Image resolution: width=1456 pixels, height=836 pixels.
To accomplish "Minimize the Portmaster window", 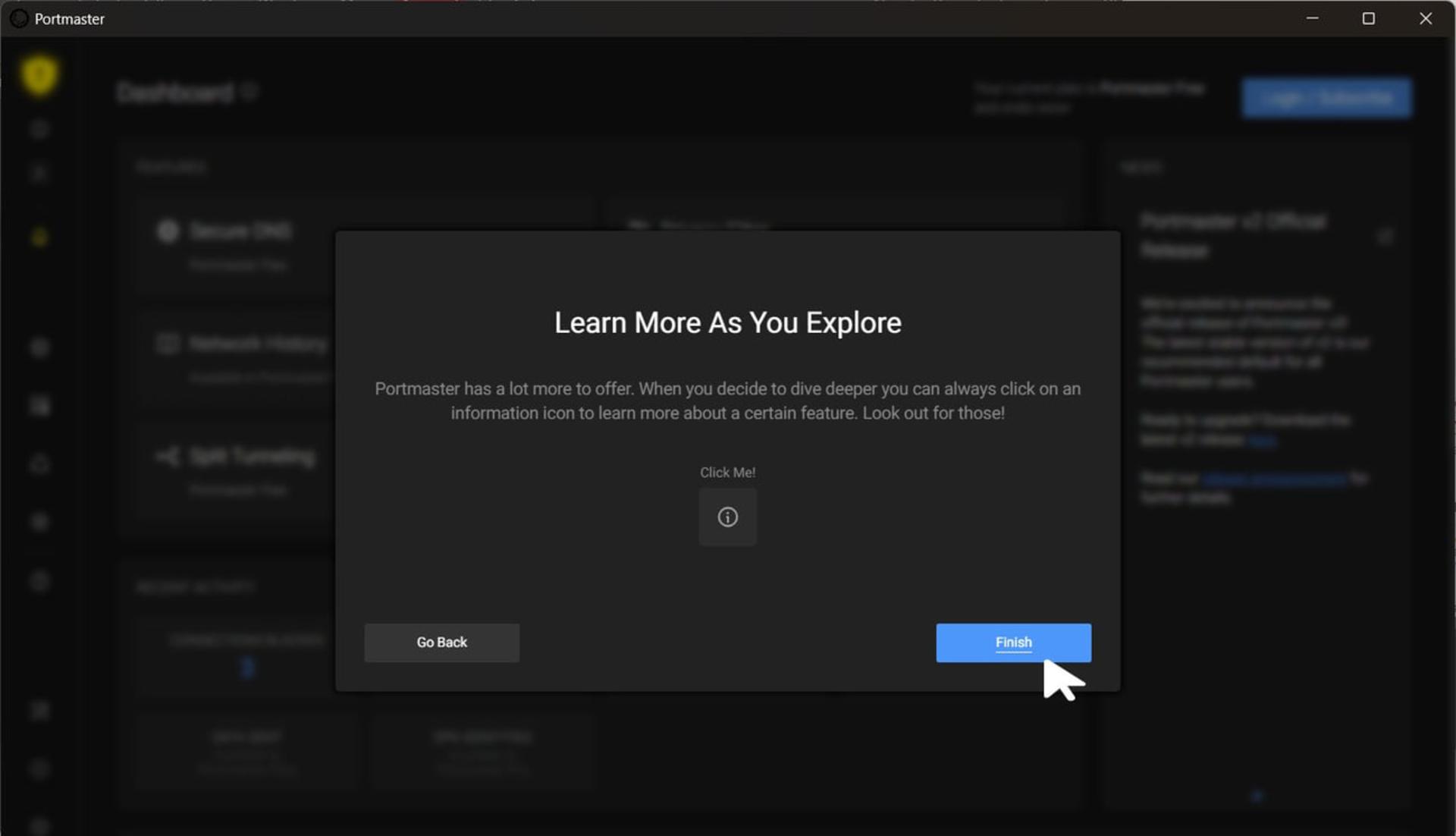I will [1312, 18].
